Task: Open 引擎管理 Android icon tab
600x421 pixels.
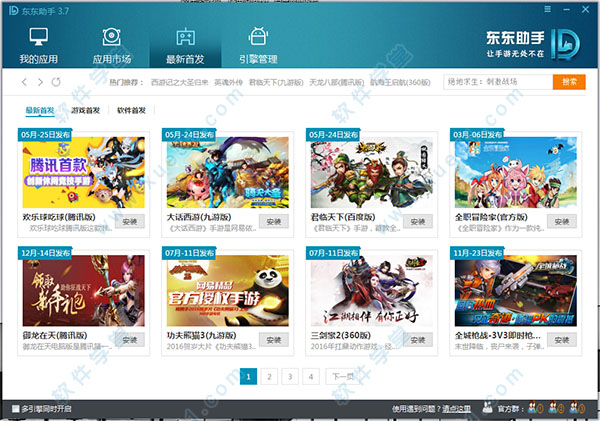Action: pyautogui.click(x=258, y=37)
